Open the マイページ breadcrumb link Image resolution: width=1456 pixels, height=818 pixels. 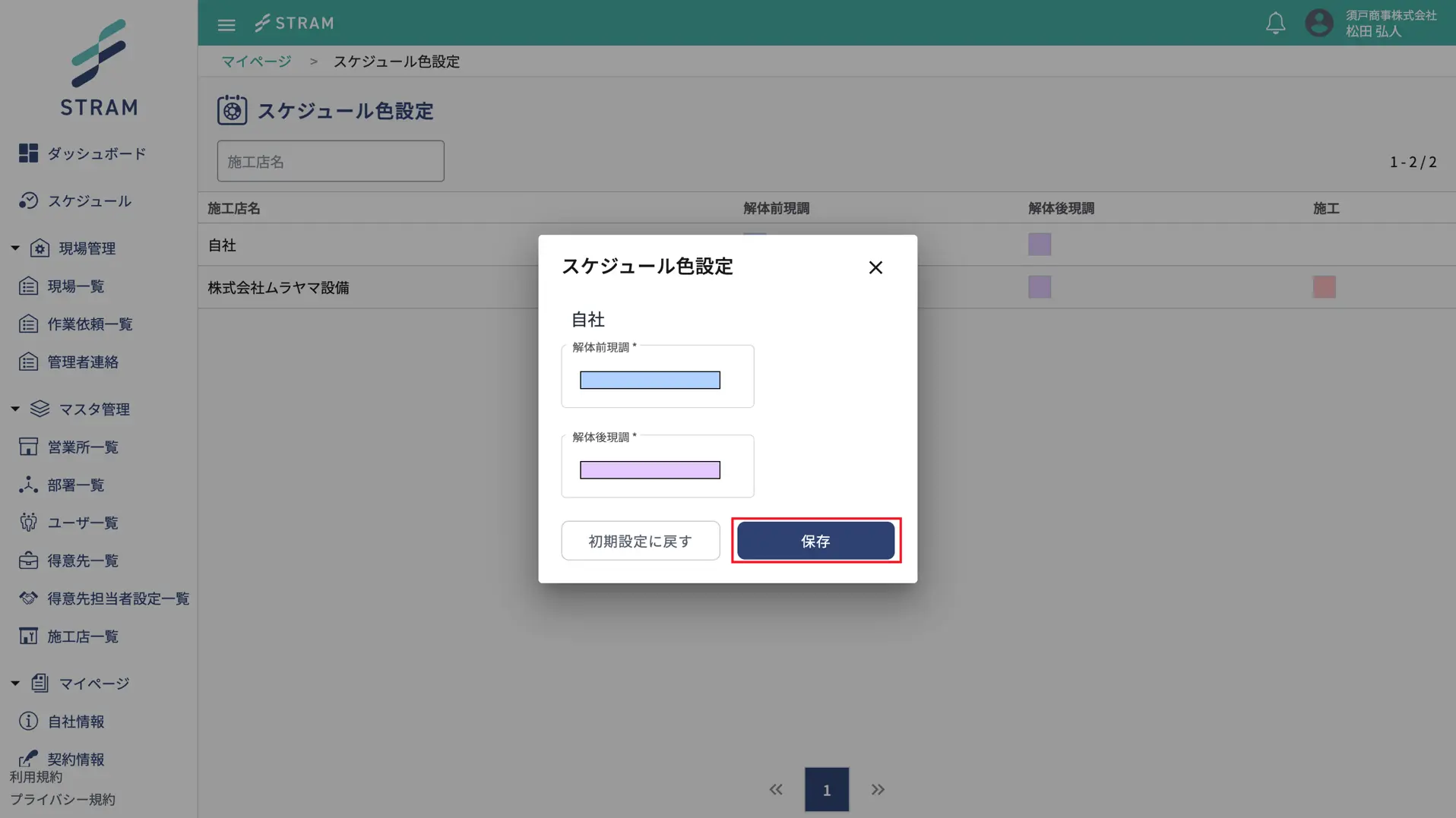coord(255,61)
